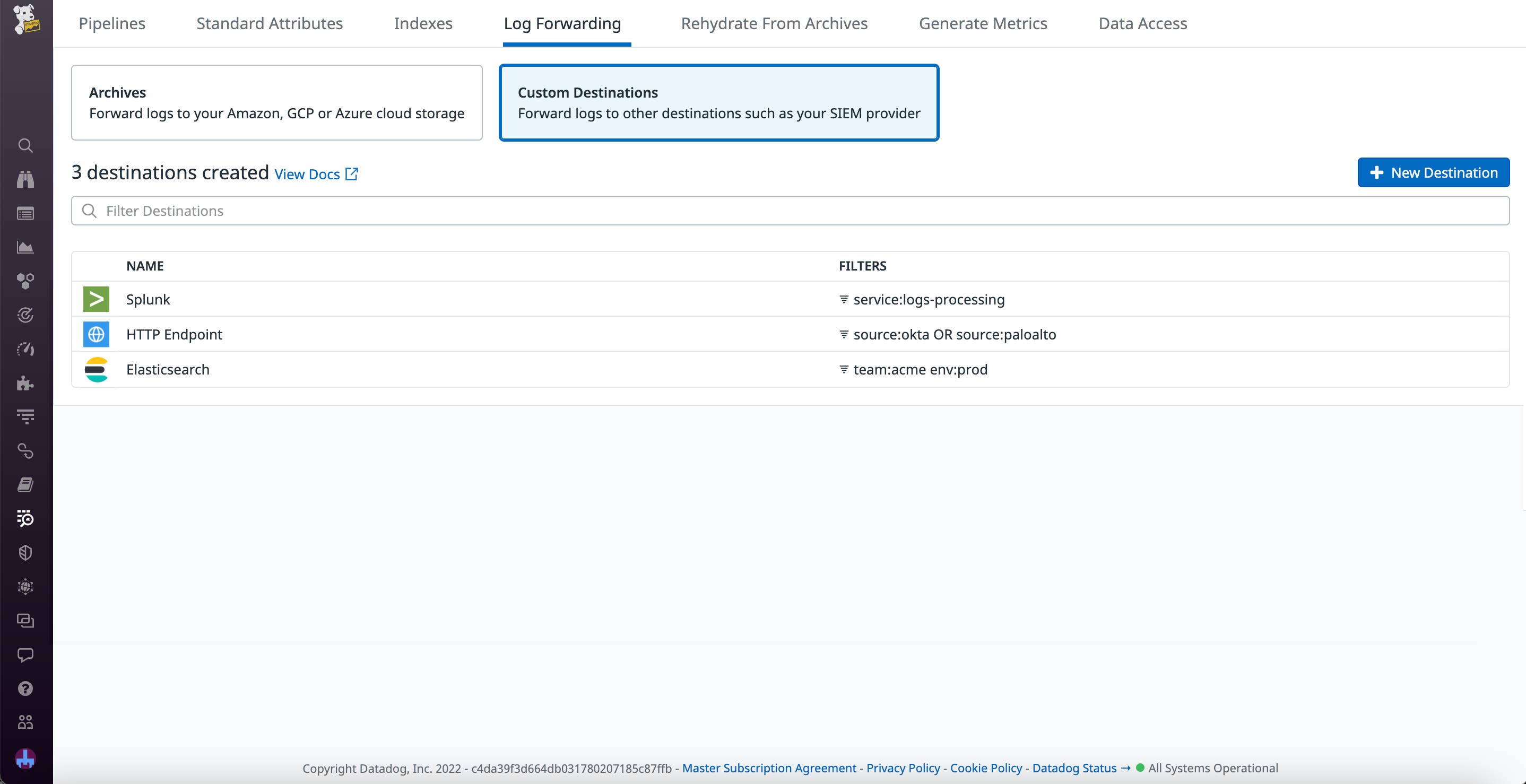Image resolution: width=1526 pixels, height=784 pixels.
Task: Open the APM speedometer icon
Action: coord(25,349)
